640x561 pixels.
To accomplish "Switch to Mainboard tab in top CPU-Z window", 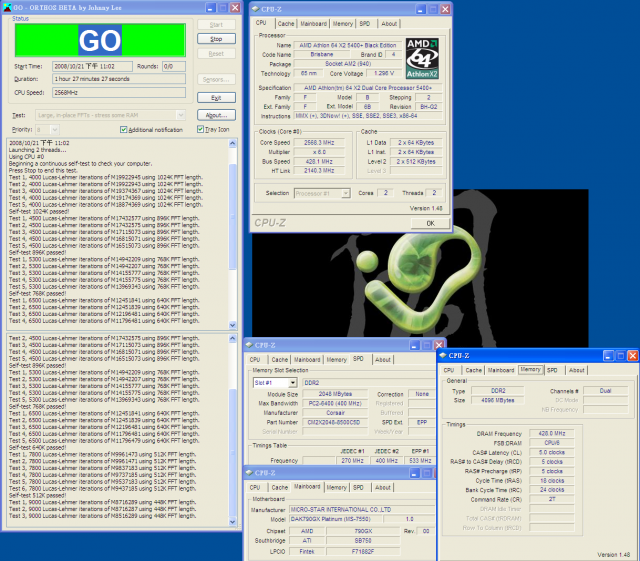I will (x=313, y=24).
